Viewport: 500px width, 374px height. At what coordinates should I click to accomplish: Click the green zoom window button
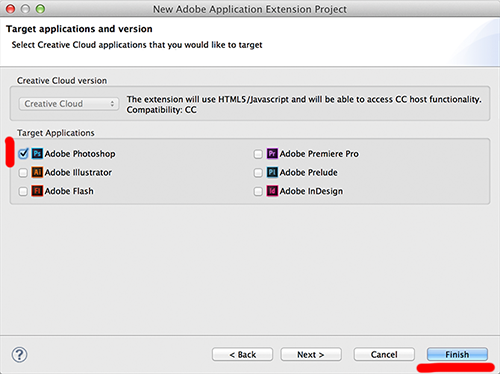pos(40,9)
